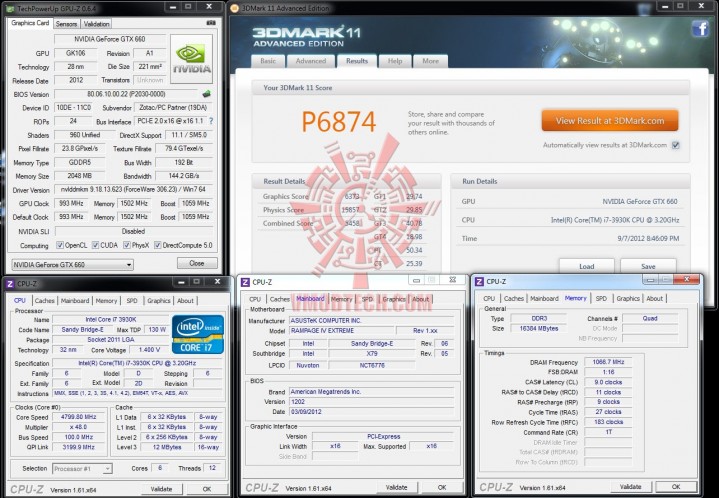Screen dimensions: 719x498
Task: Click the 3DMark 11 title bar icon
Action: click(234, 8)
